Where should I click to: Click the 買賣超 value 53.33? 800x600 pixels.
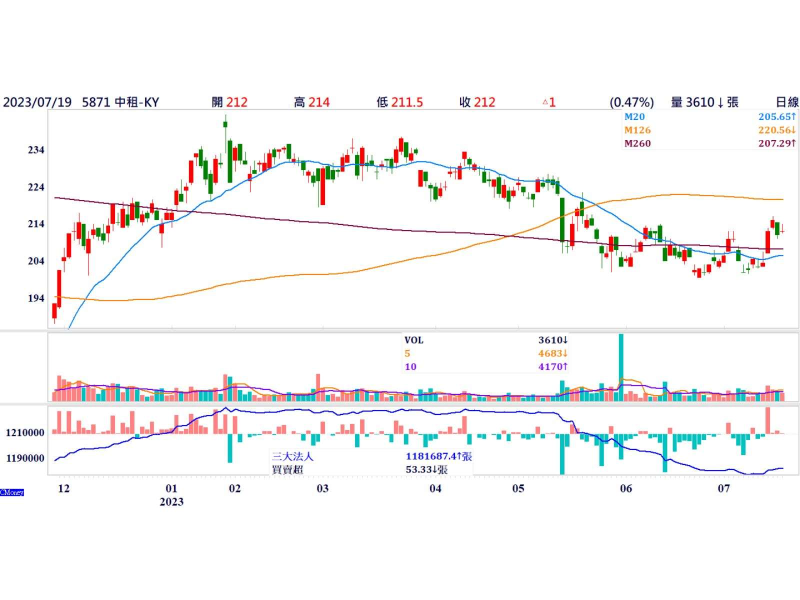427,469
